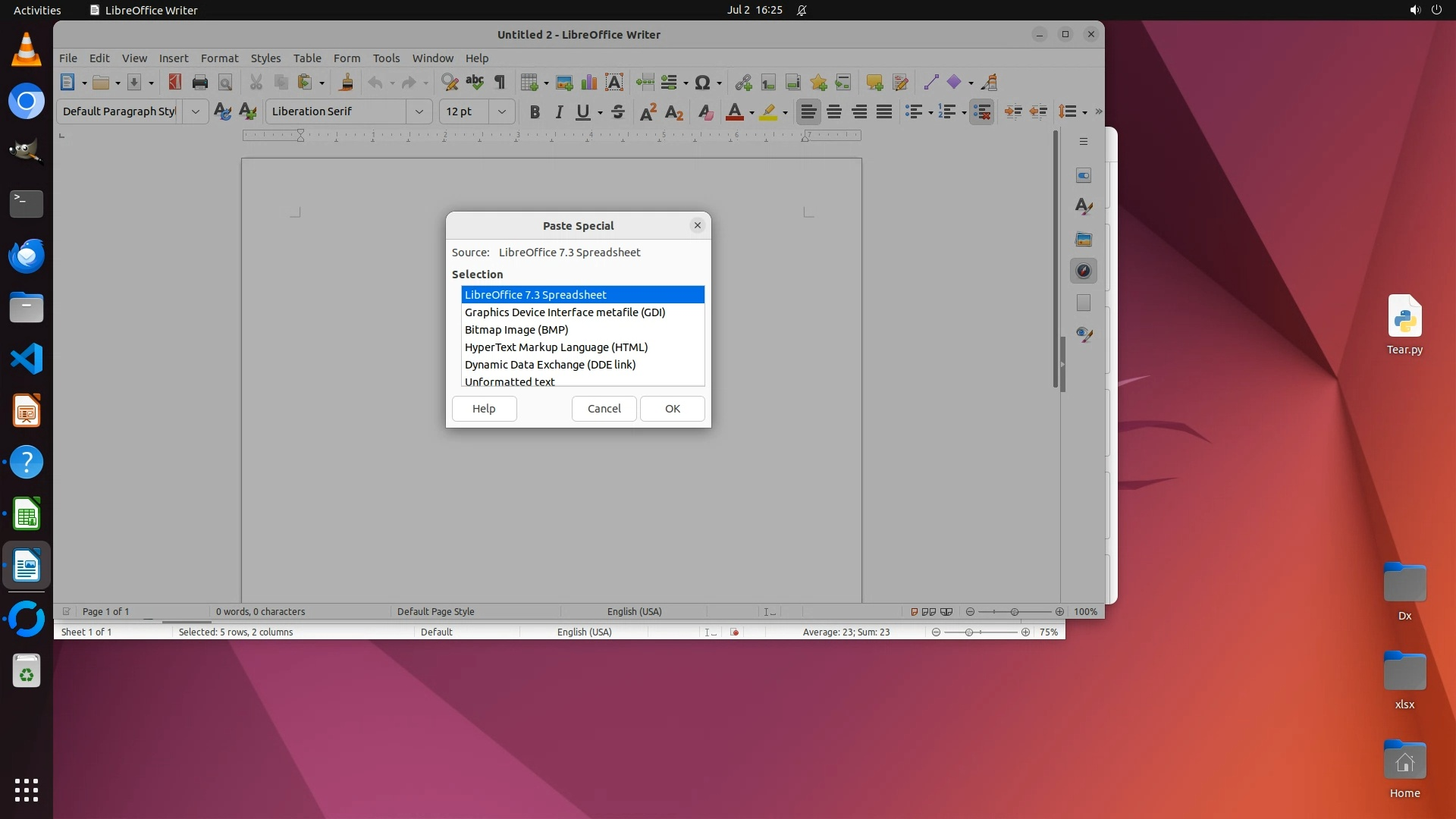Click the Insert Special Character omega icon
The width and height of the screenshot is (1456, 819).
point(702,83)
